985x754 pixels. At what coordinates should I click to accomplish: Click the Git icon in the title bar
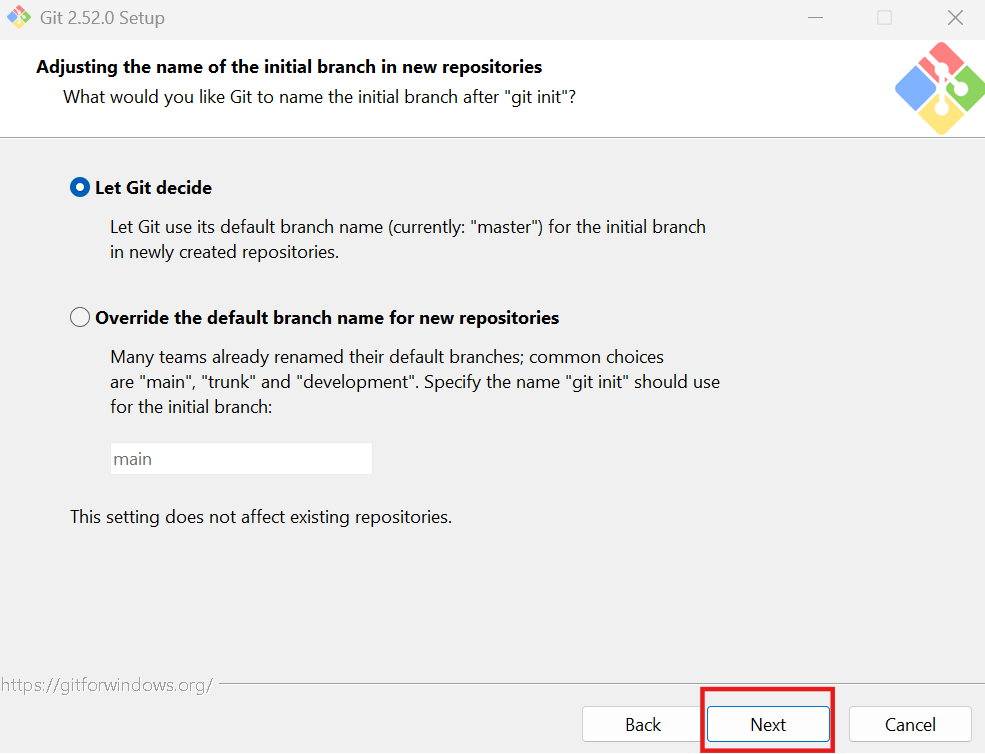coord(19,17)
